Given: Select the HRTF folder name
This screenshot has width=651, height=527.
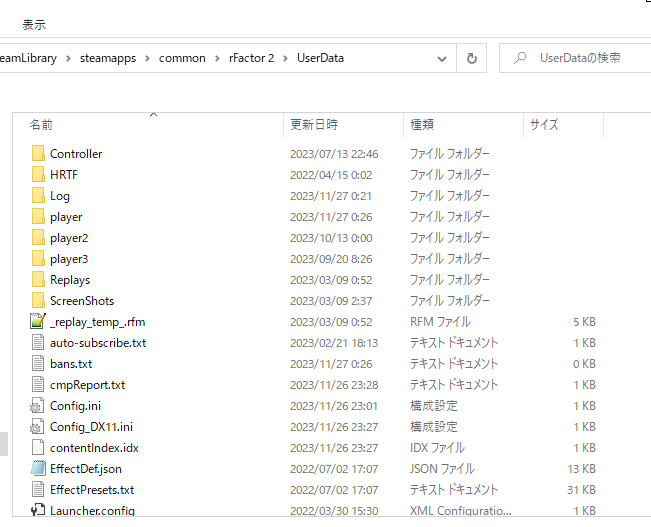Looking at the screenshot, I should 64,175.
